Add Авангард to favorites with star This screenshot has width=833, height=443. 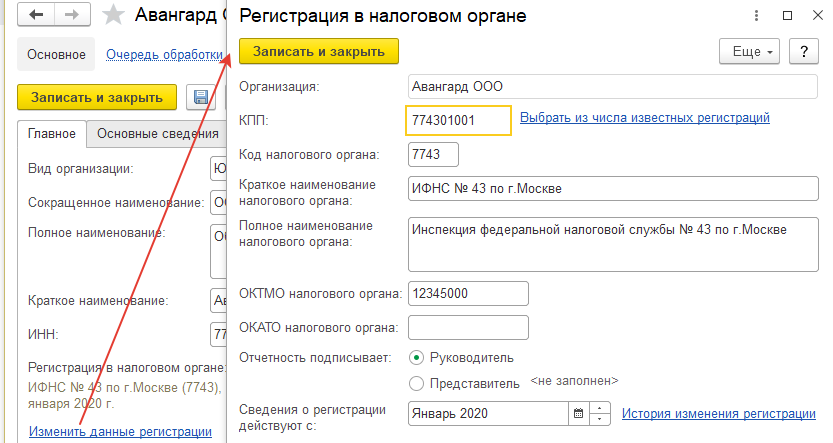115,15
